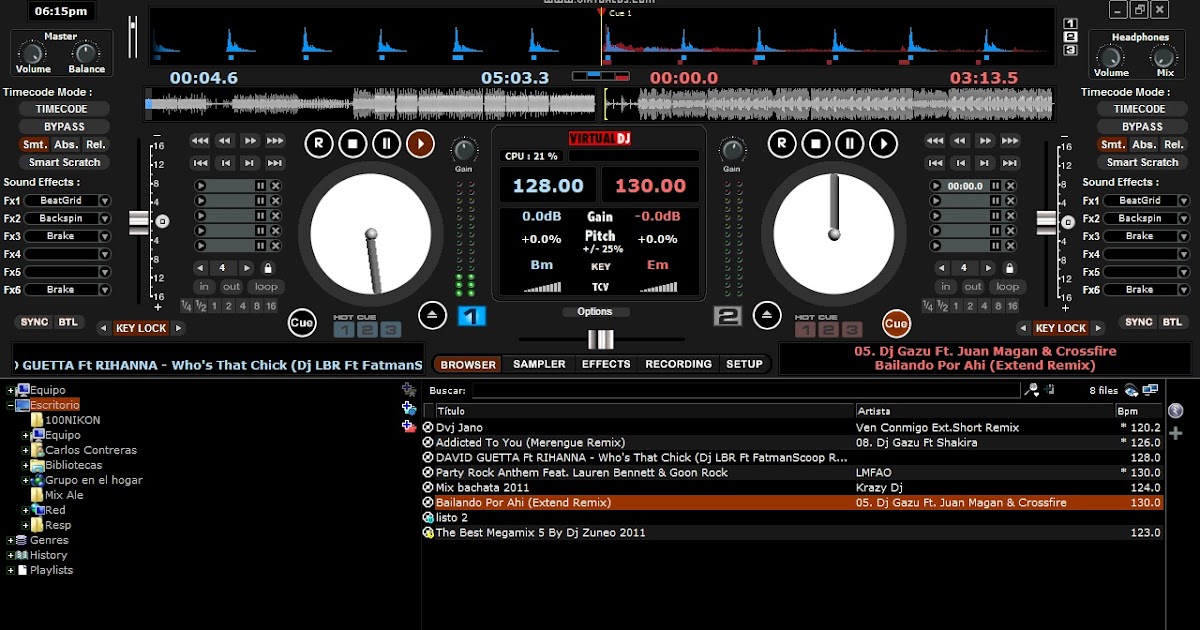Enable left Abs. timecode mode

66,144
